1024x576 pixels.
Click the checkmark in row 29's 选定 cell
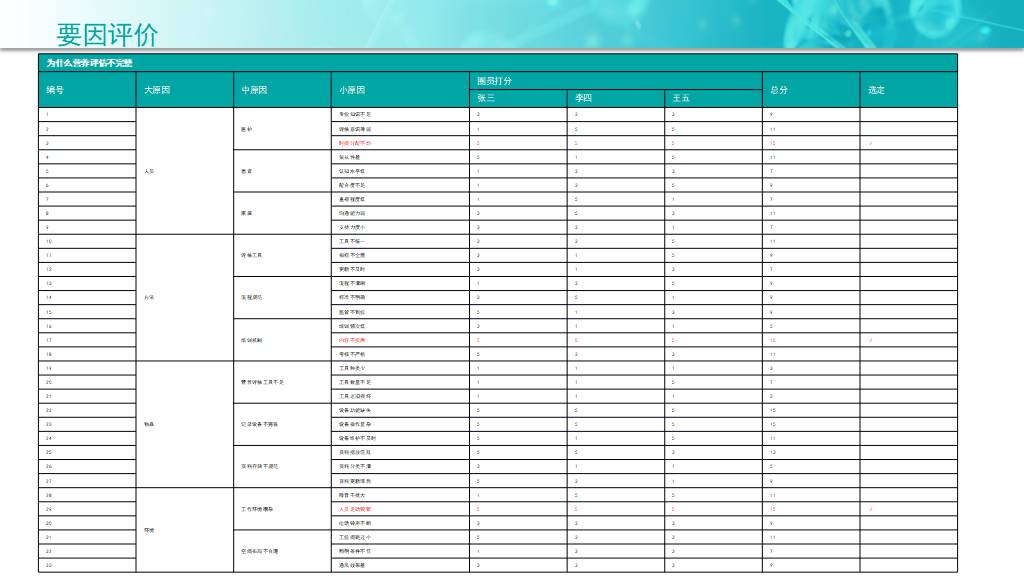point(872,509)
